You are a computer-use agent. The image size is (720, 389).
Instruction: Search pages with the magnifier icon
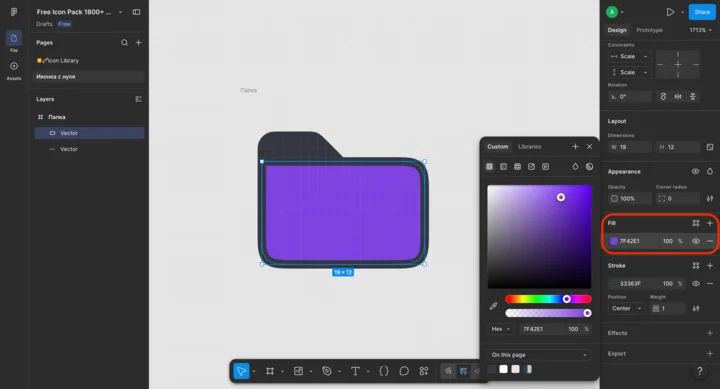point(124,43)
